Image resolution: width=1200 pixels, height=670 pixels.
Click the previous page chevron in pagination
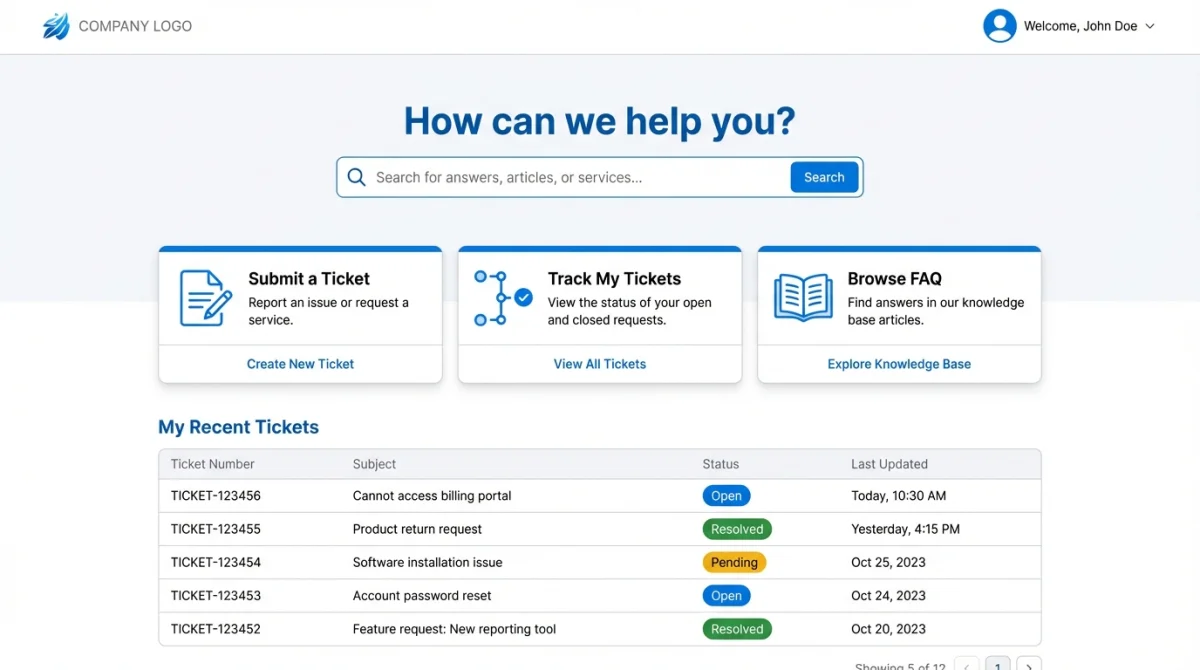click(x=966, y=664)
